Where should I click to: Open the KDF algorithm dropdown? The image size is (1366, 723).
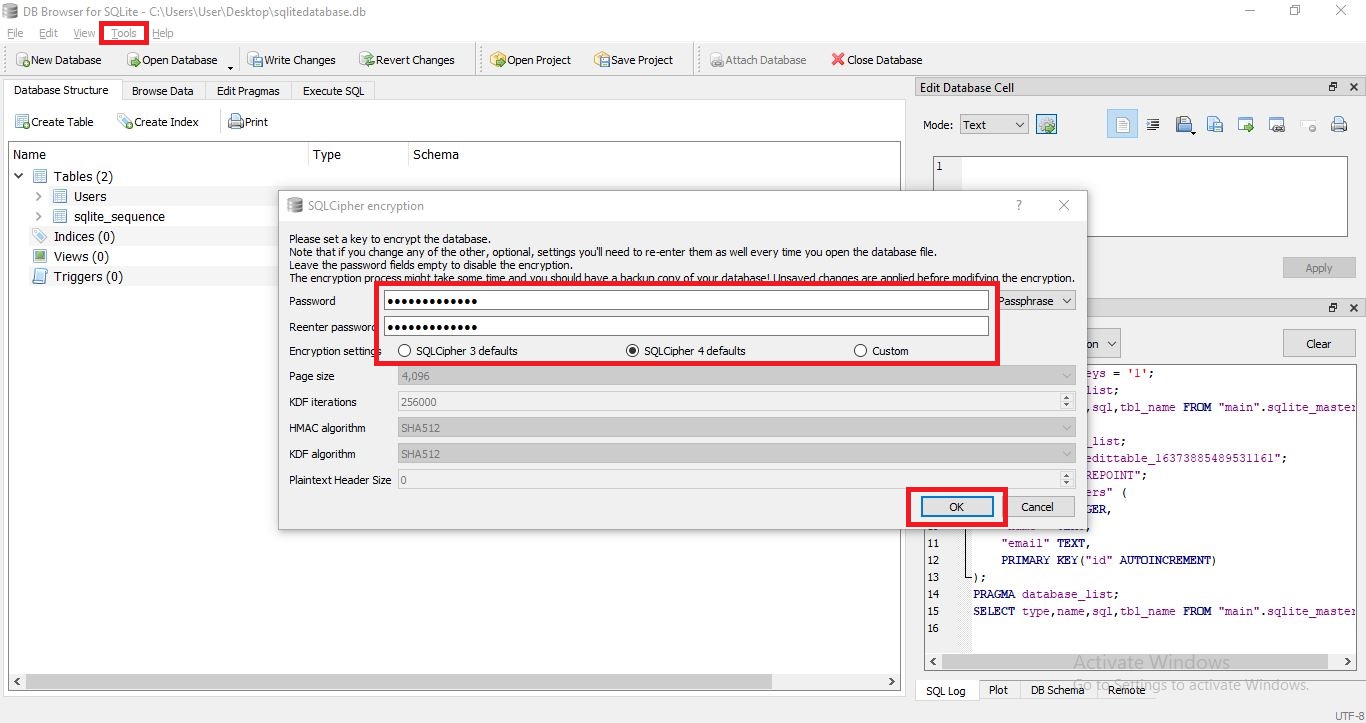tap(737, 454)
